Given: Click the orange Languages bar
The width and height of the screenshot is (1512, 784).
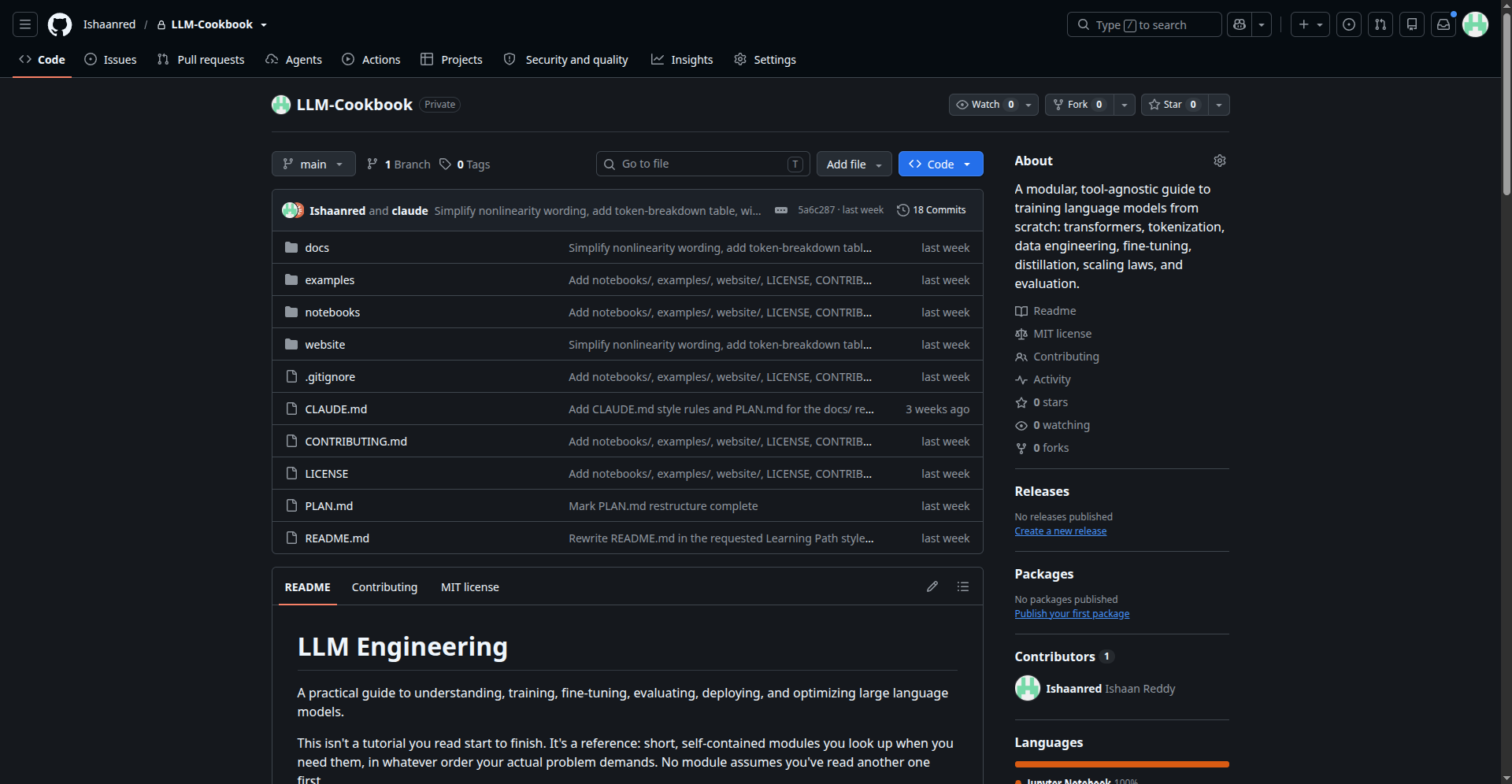Looking at the screenshot, I should (1121, 764).
